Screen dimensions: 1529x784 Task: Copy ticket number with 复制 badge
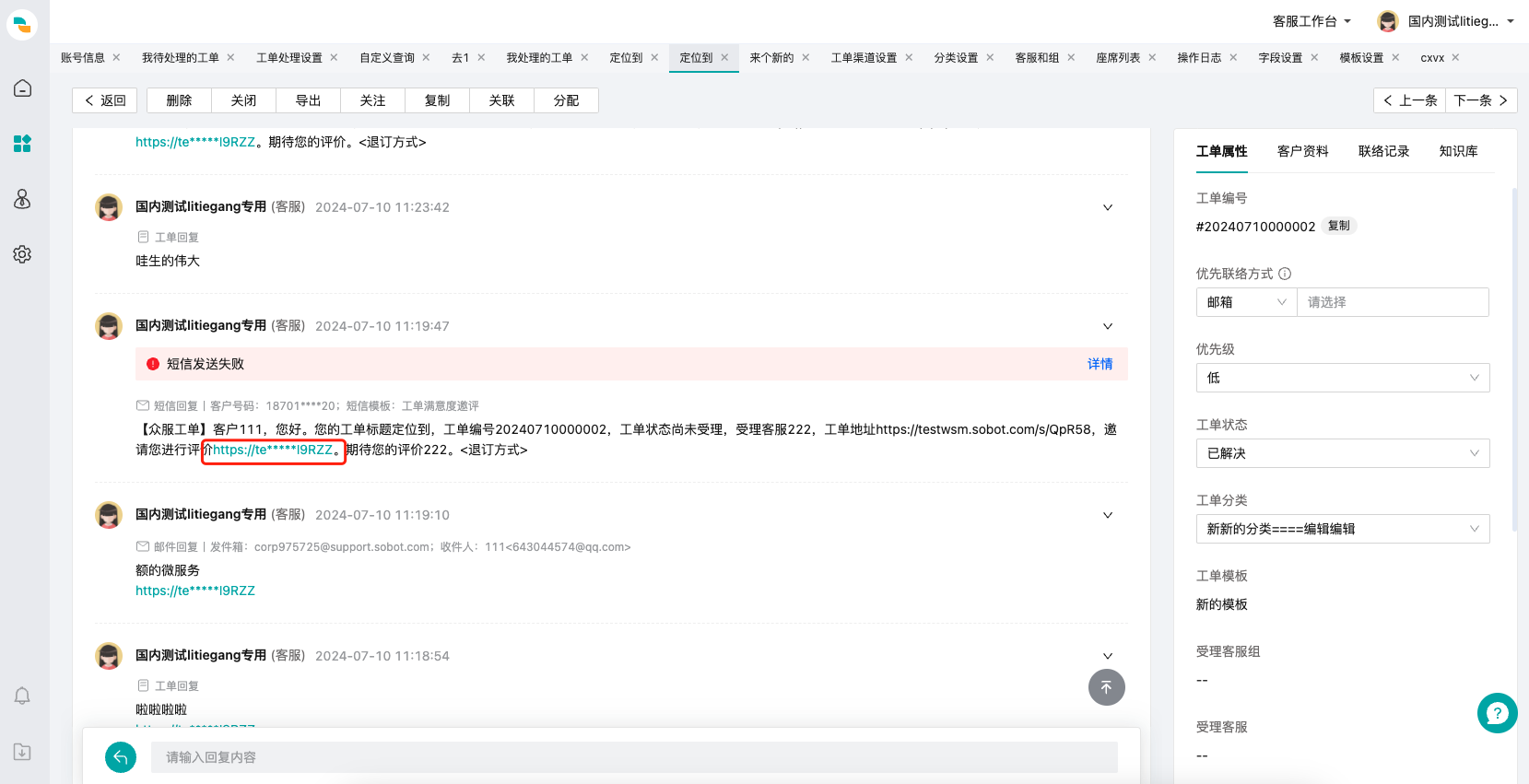(x=1339, y=226)
